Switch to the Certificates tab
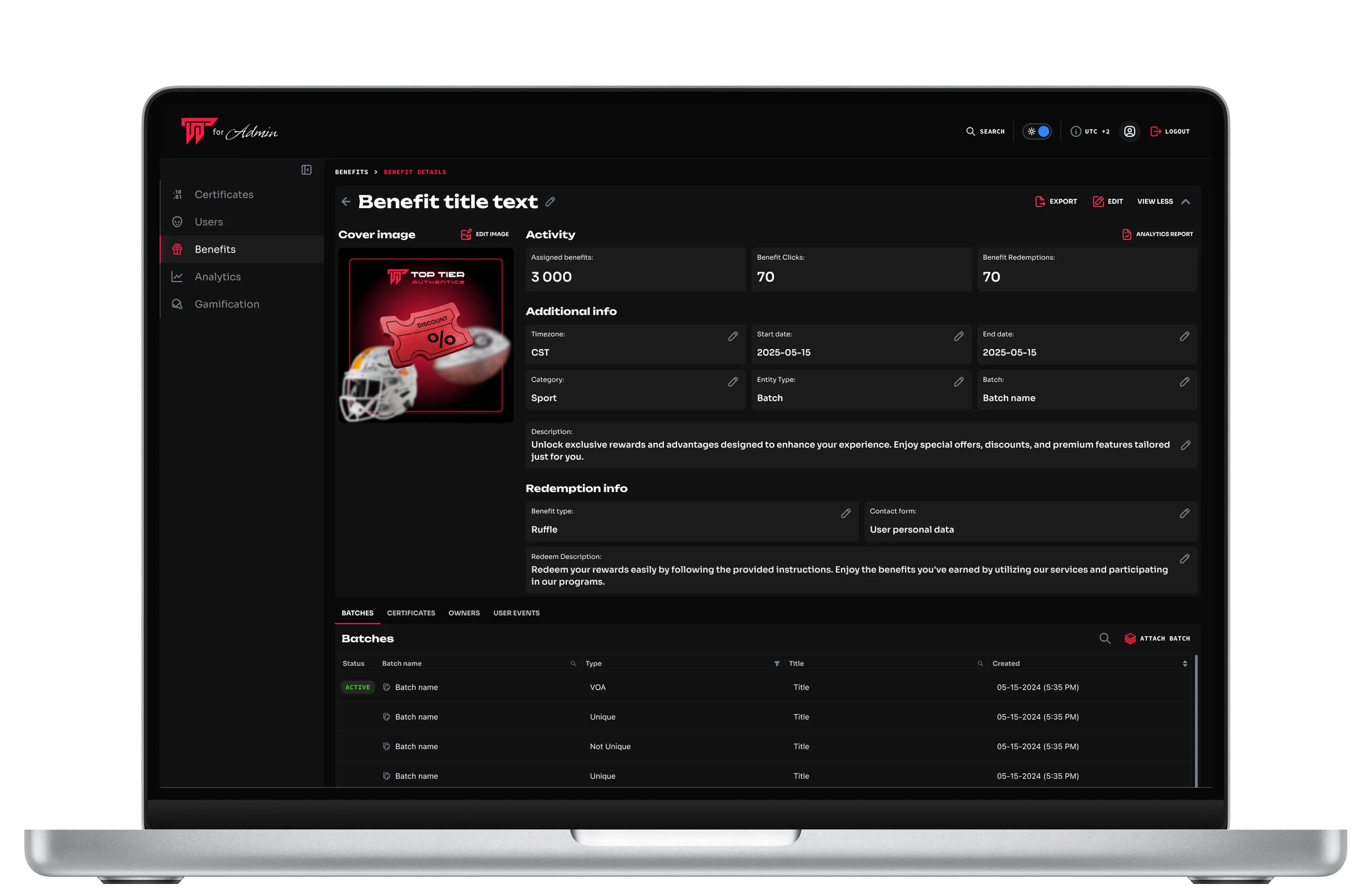Viewport: 1372px width, 892px height. pos(410,613)
